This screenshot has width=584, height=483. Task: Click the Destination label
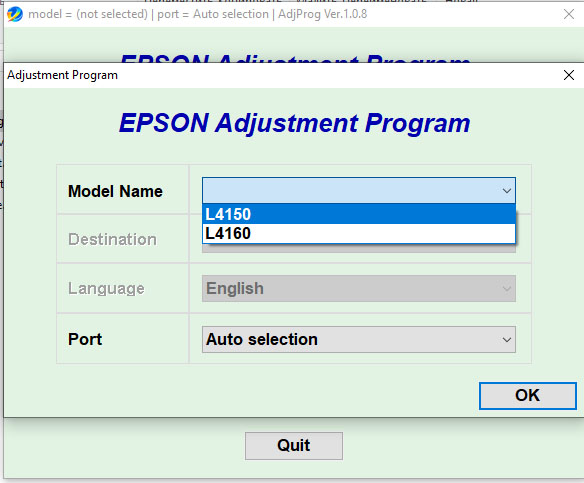click(112, 239)
